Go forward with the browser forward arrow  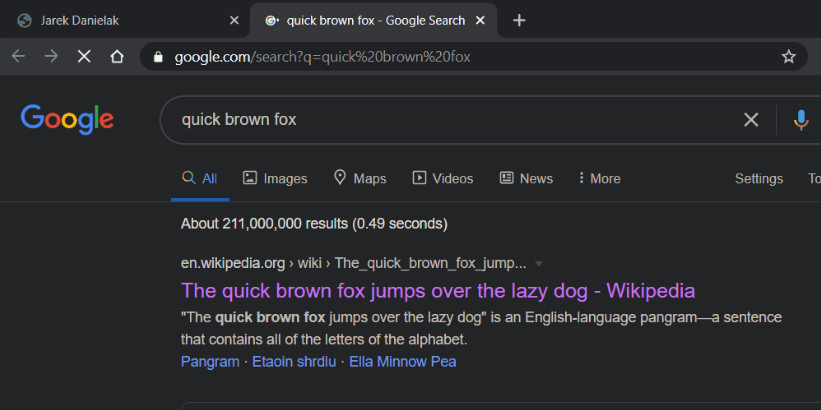51,57
